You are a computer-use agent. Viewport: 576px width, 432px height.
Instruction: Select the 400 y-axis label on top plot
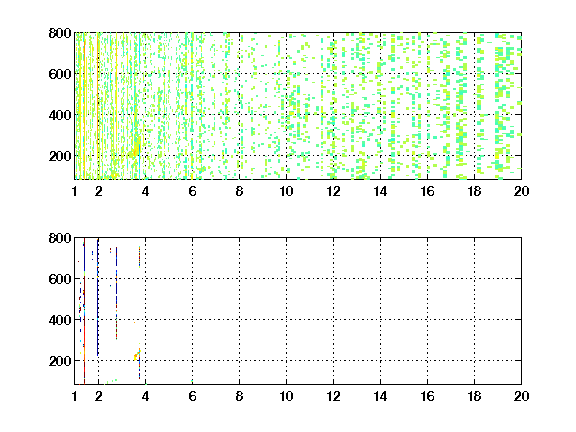click(60, 115)
